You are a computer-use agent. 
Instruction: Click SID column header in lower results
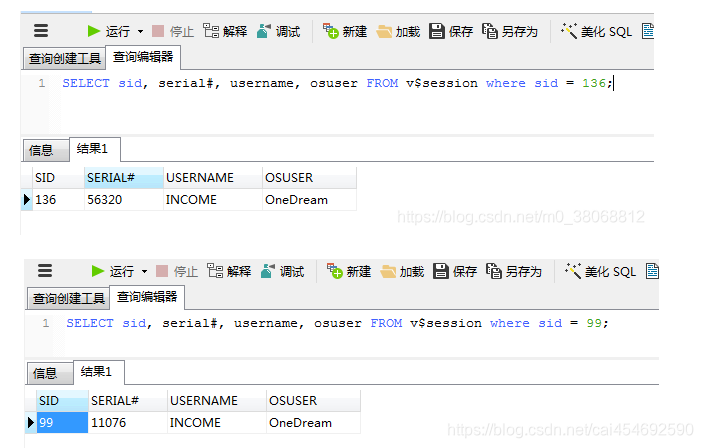coord(62,400)
